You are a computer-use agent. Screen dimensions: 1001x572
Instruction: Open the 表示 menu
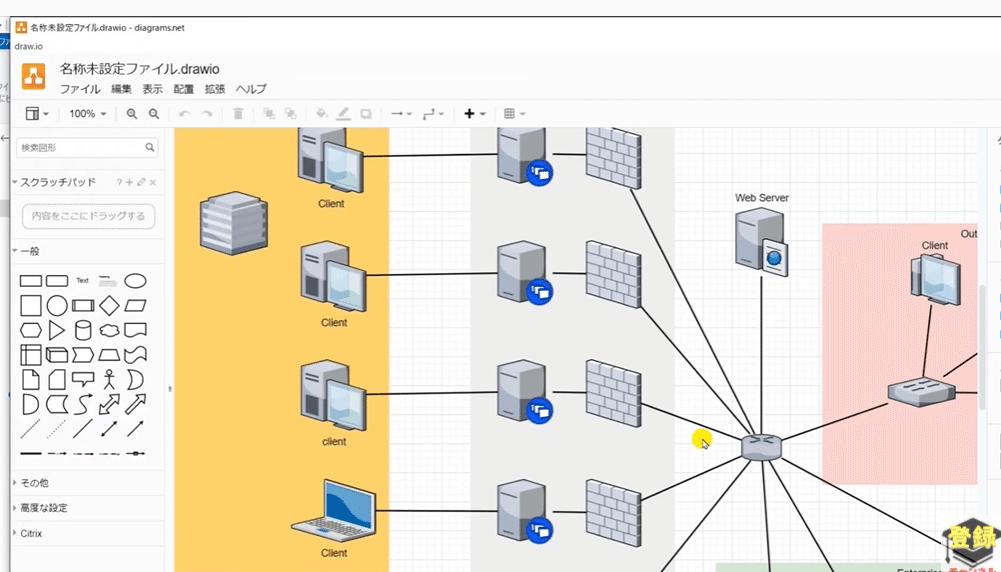pyautogui.click(x=153, y=89)
